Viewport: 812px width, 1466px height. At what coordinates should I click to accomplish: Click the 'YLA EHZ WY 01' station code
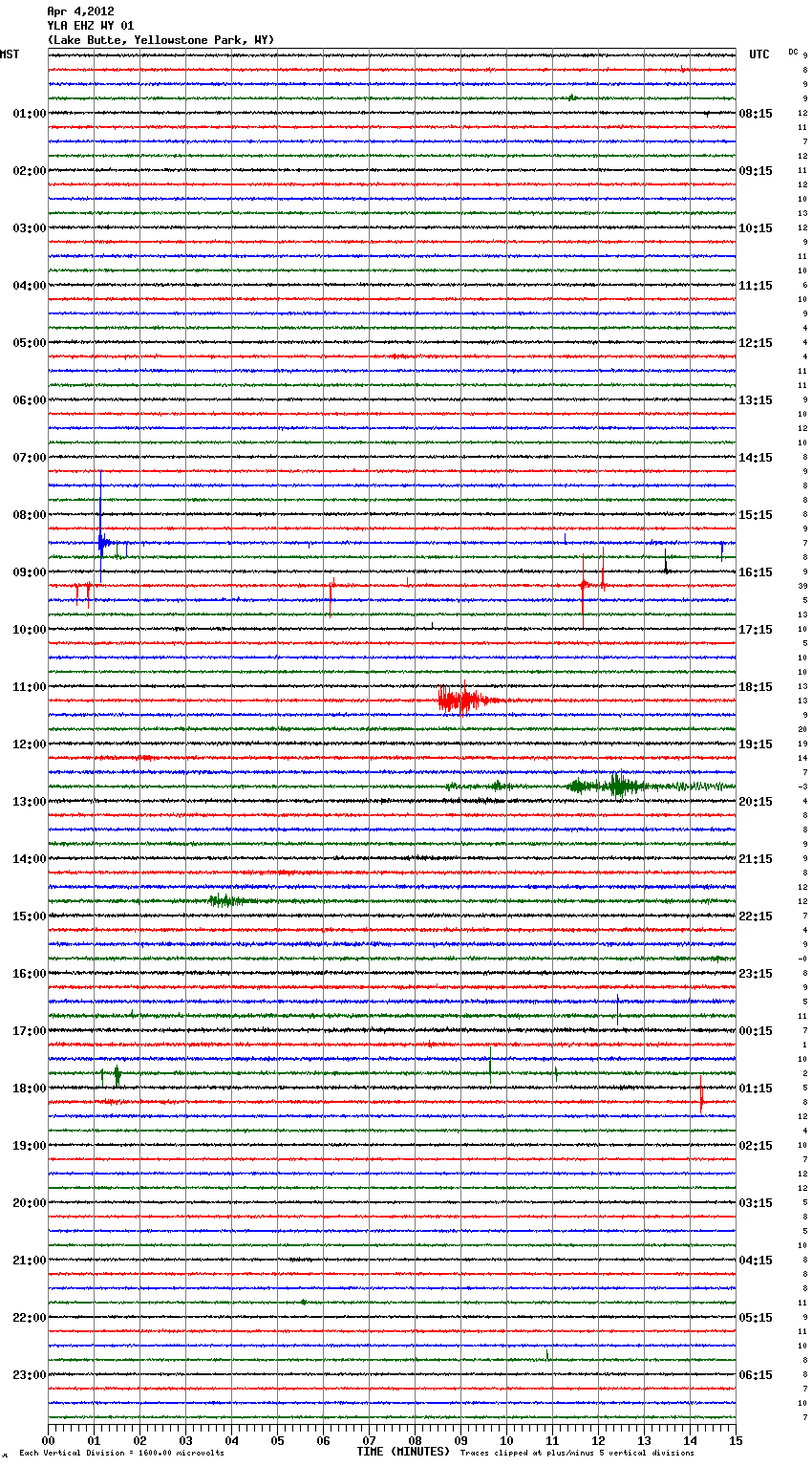(91, 26)
